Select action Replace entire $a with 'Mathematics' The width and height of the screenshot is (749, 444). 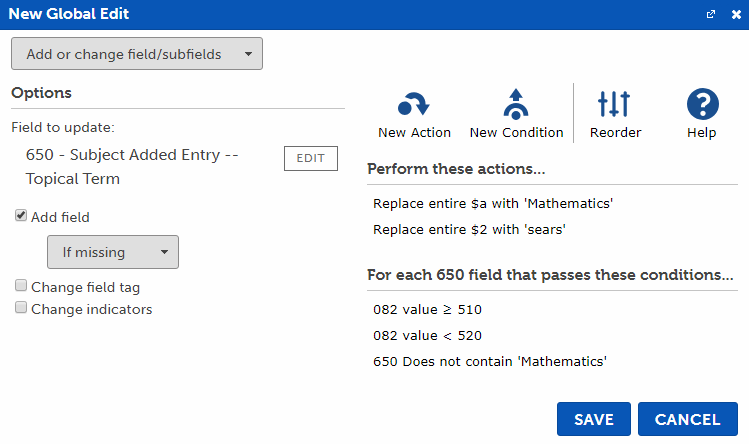(x=492, y=204)
